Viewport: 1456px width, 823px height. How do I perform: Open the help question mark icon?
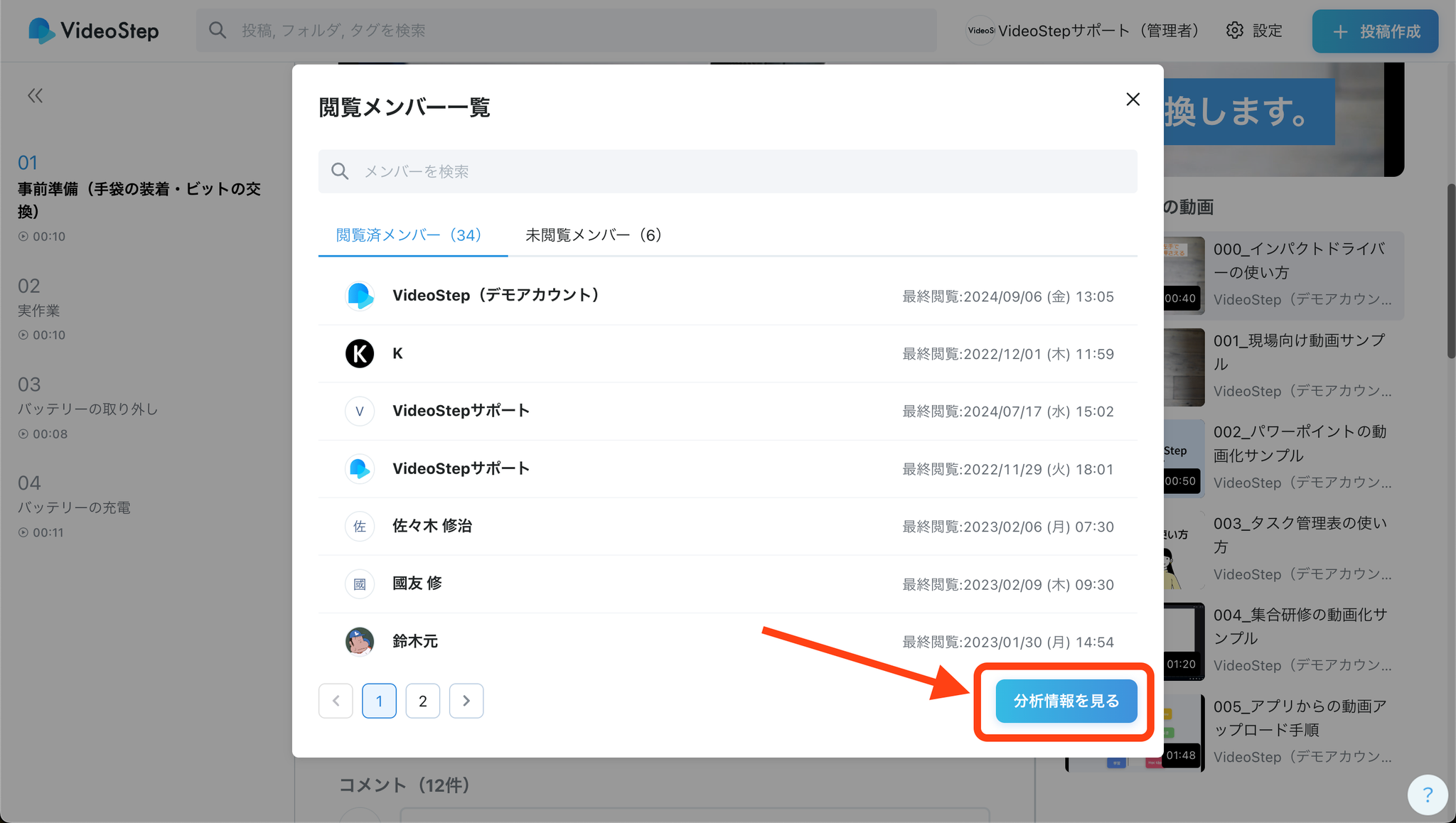1427,794
